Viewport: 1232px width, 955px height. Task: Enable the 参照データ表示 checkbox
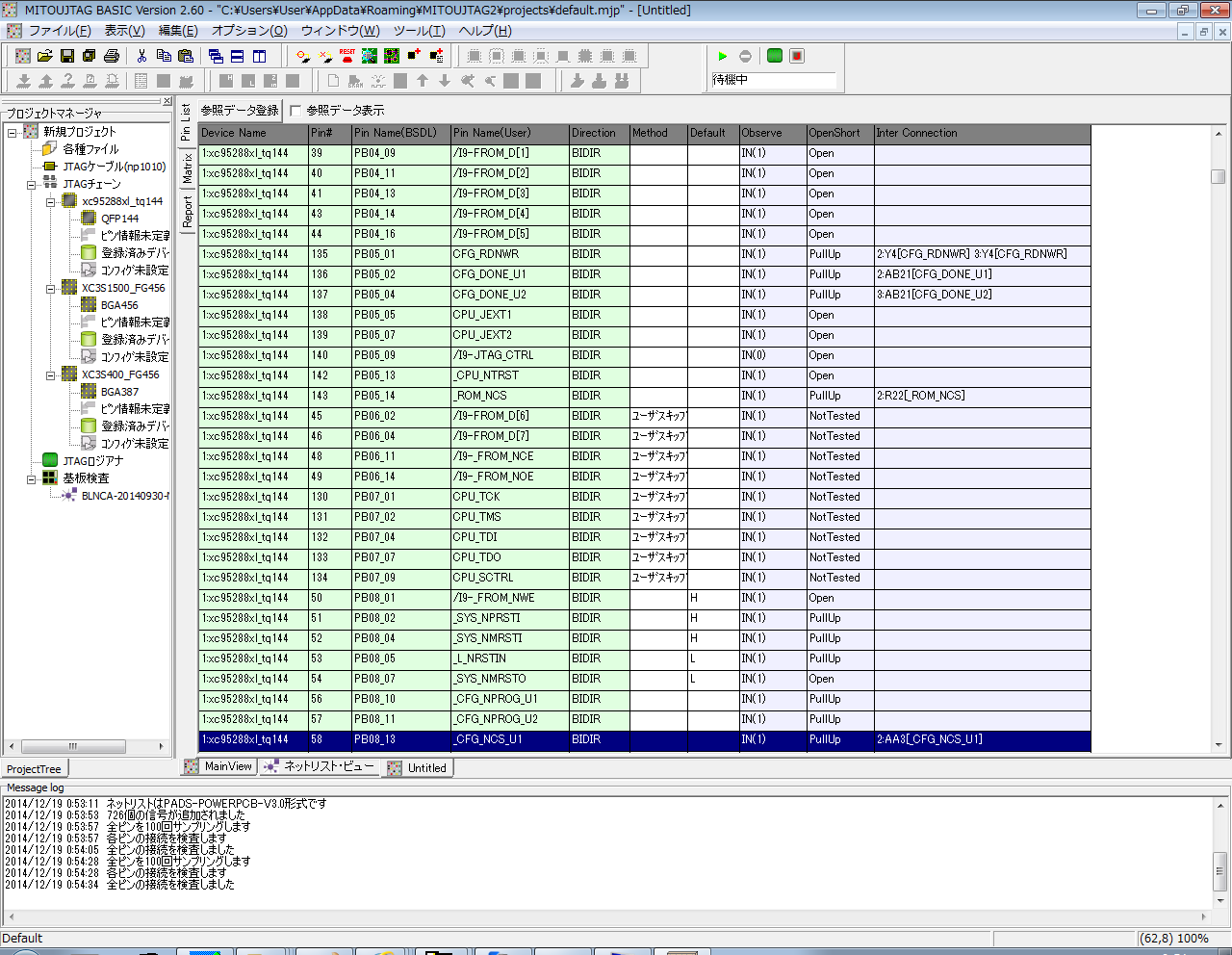(295, 111)
